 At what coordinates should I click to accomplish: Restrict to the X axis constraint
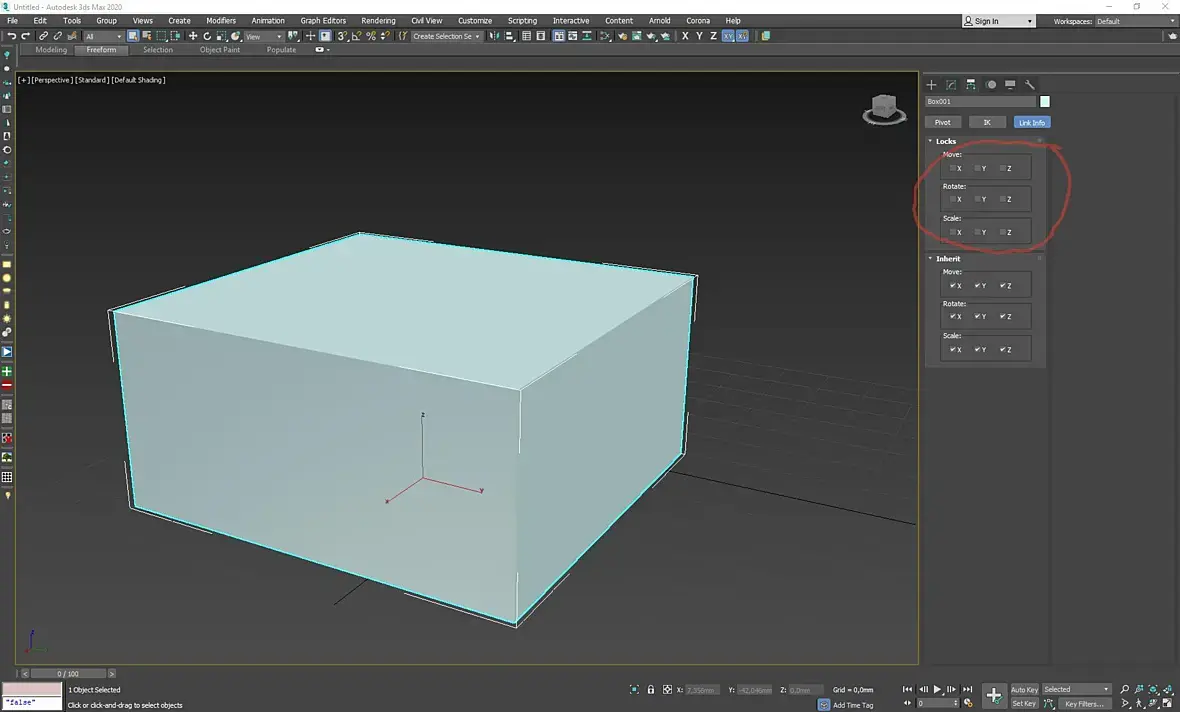(685, 36)
